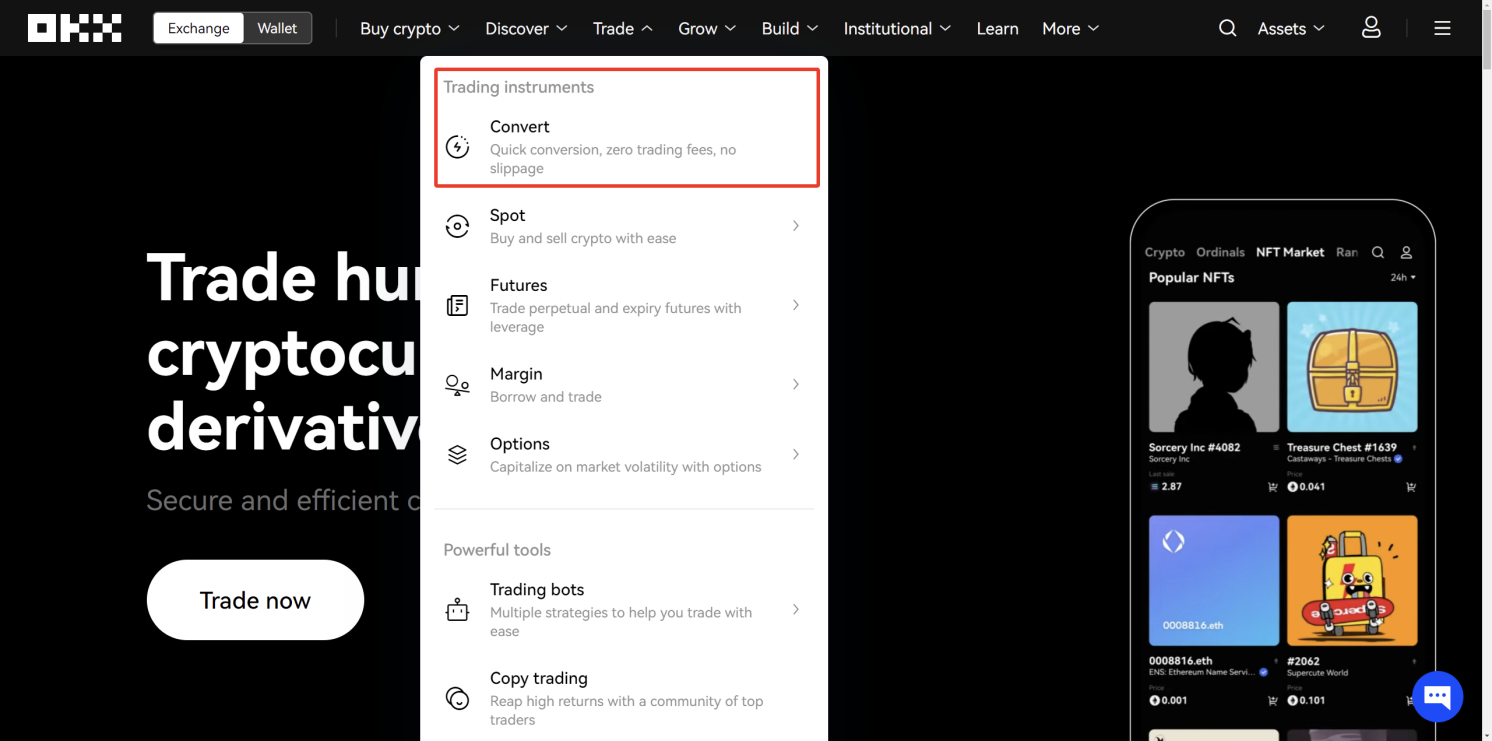Expand the Grow menu
This screenshot has width=1492, height=741.
(x=707, y=28)
